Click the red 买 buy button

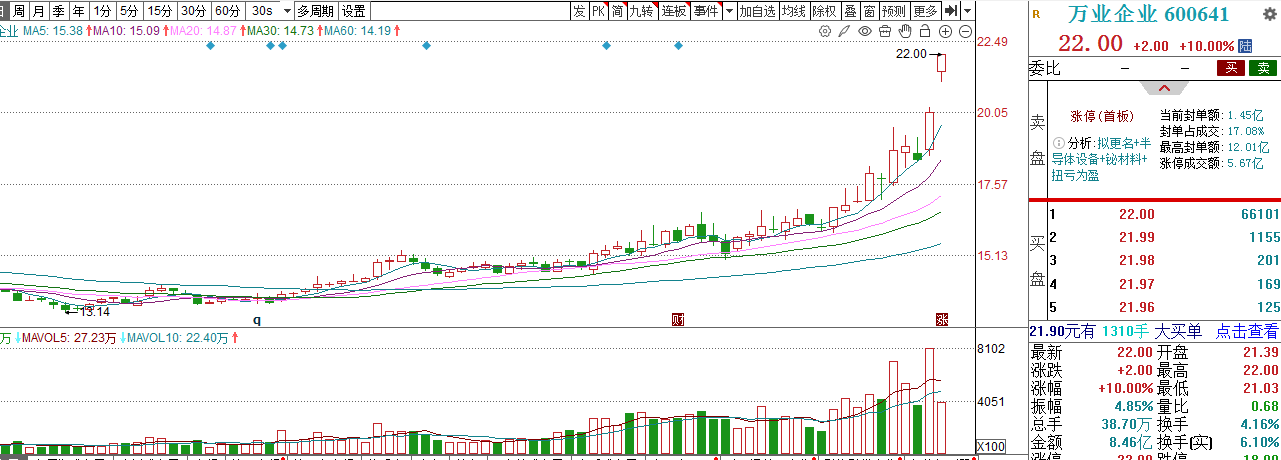[x=1232, y=68]
